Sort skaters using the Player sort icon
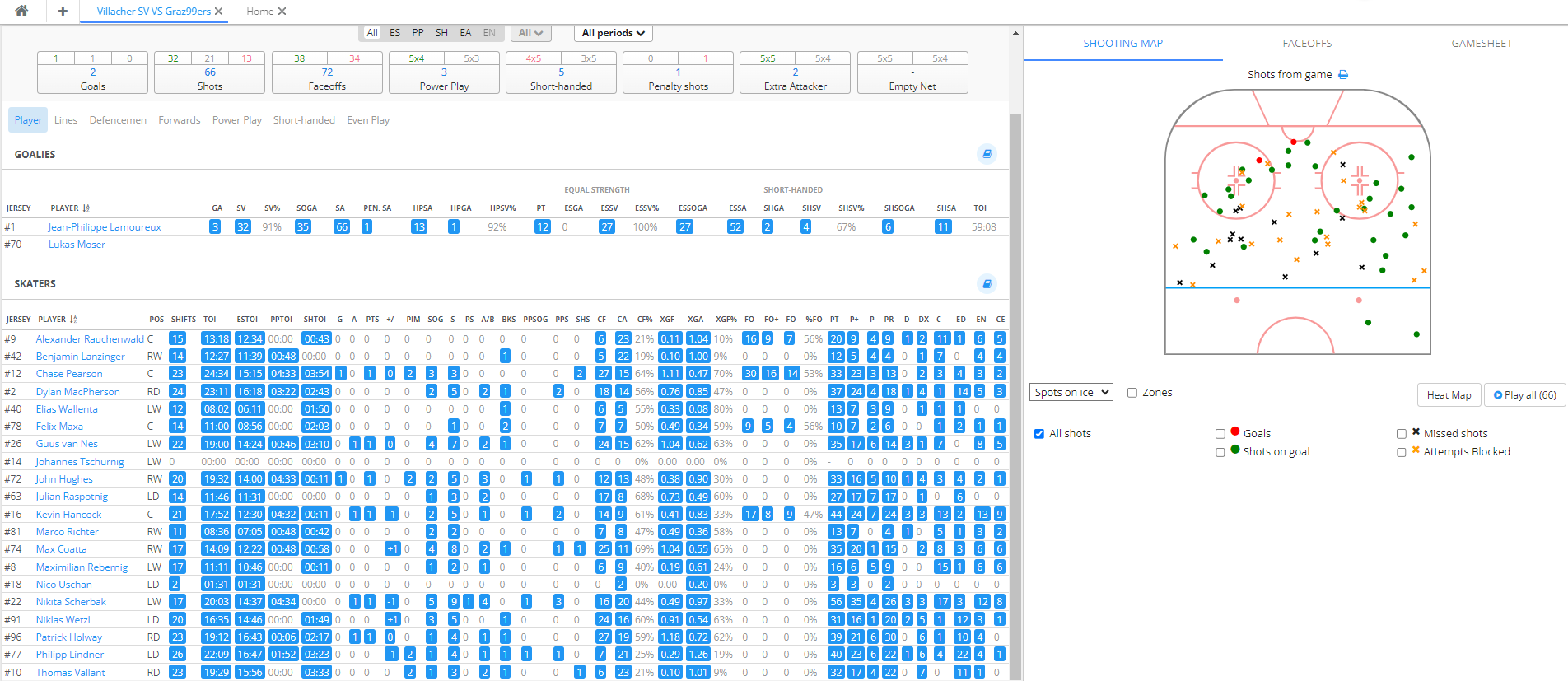The width and height of the screenshot is (1568, 681). point(73,320)
